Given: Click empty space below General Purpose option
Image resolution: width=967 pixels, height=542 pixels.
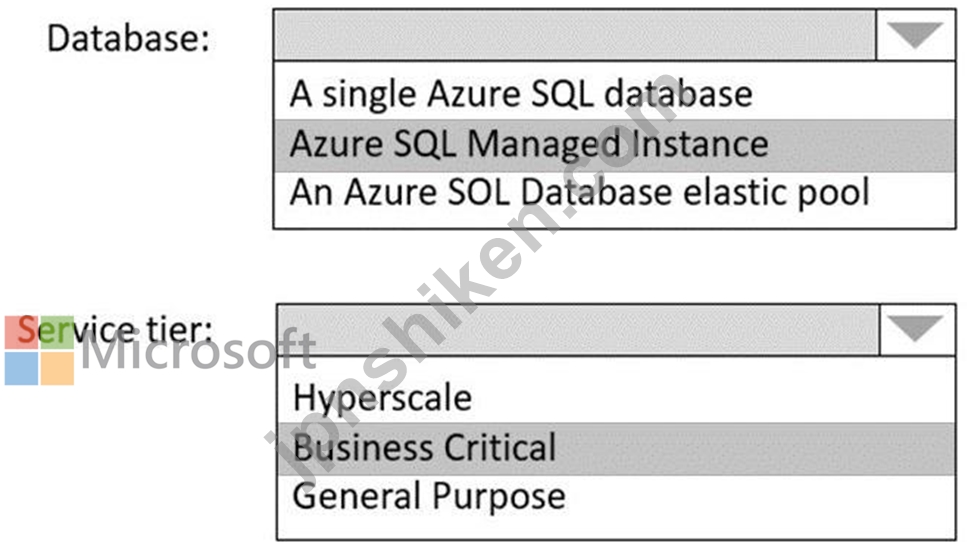Looking at the screenshot, I should 616,528.
